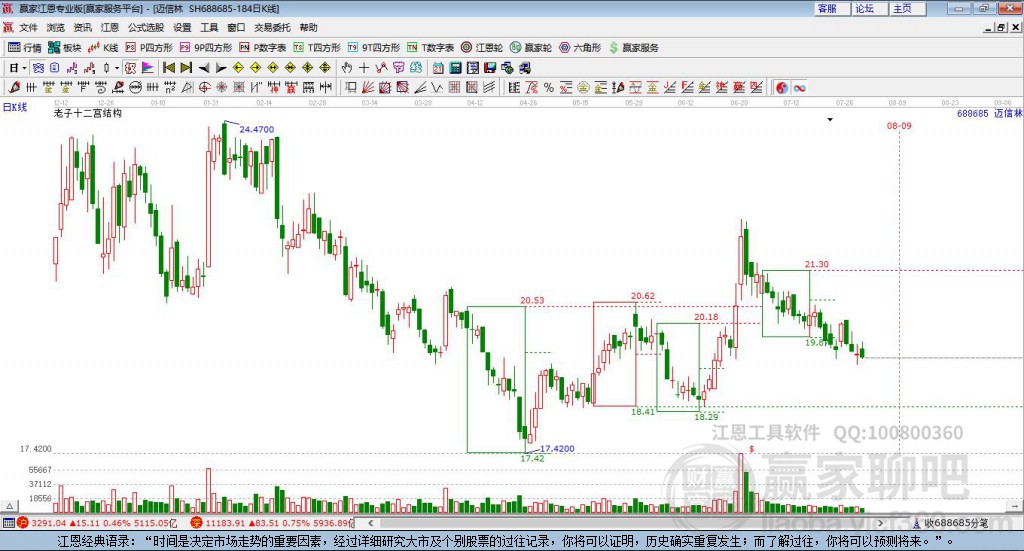The image size is (1024, 551).
Task: Click the 688685 迈信林 stock label
Action: pos(989,113)
